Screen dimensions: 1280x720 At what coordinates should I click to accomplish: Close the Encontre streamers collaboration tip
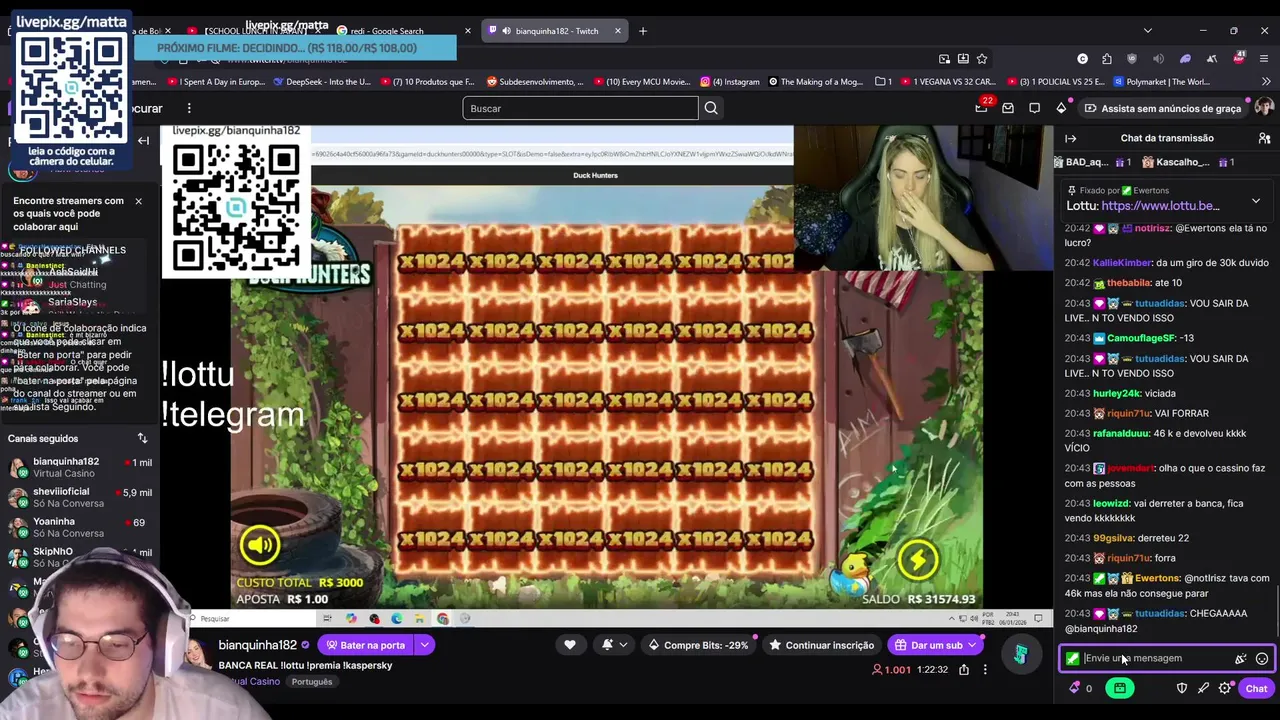click(x=138, y=201)
